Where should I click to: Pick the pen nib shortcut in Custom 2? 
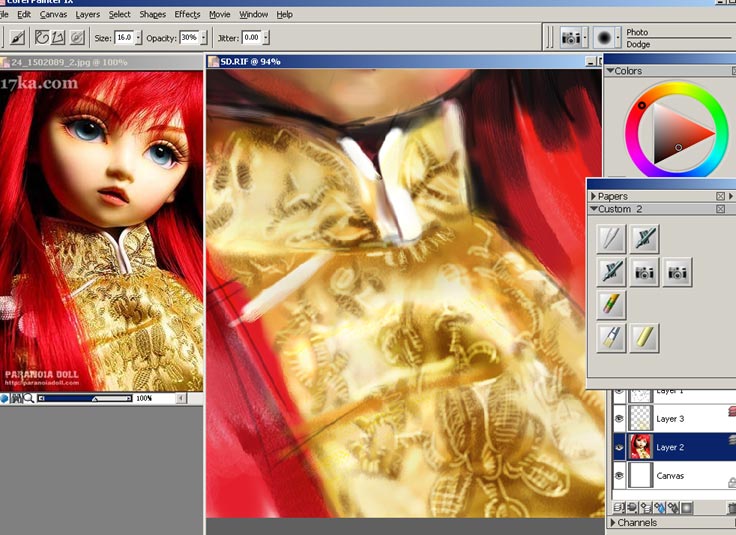(611, 238)
